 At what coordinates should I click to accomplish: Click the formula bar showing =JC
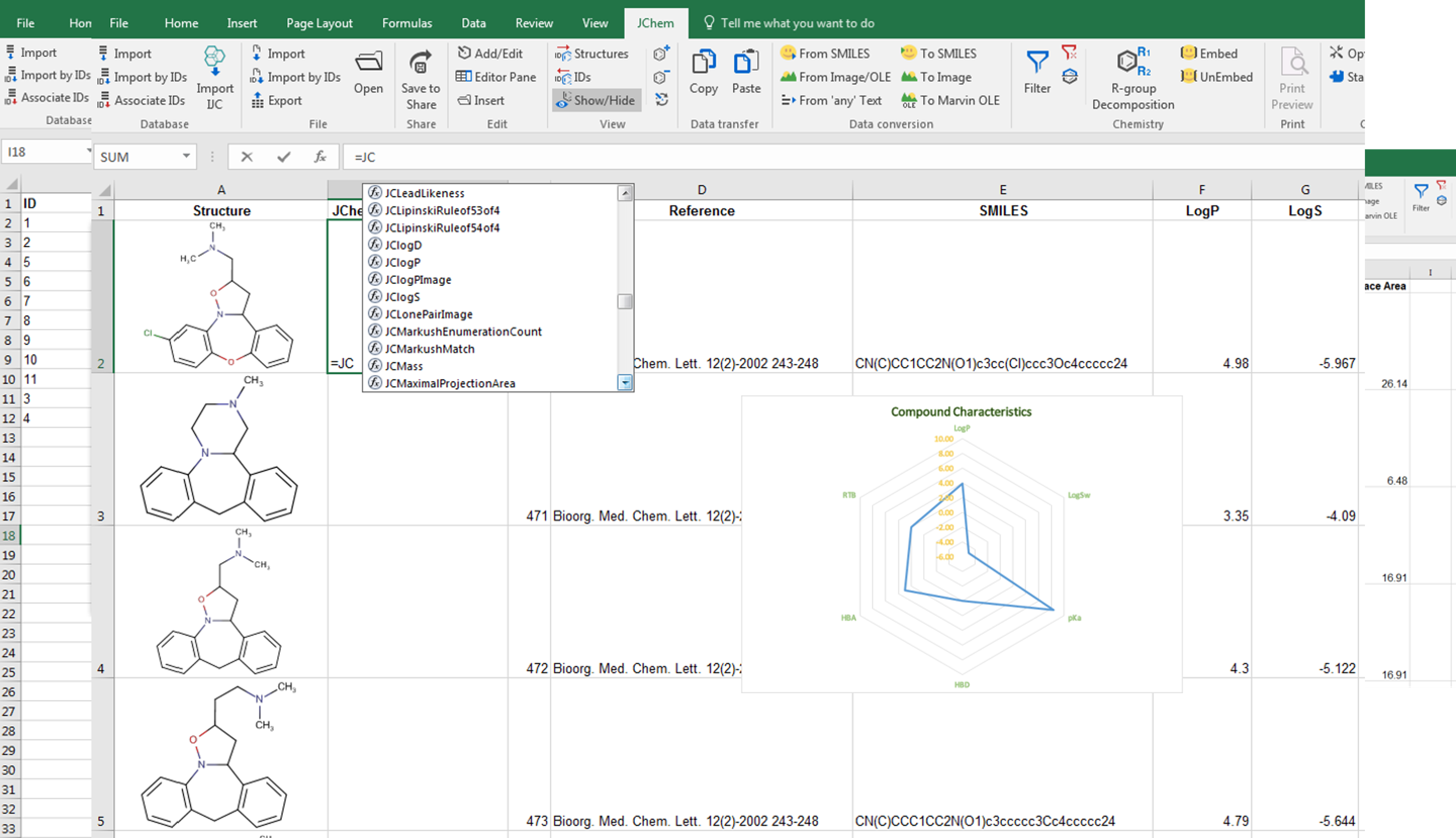click(x=853, y=156)
